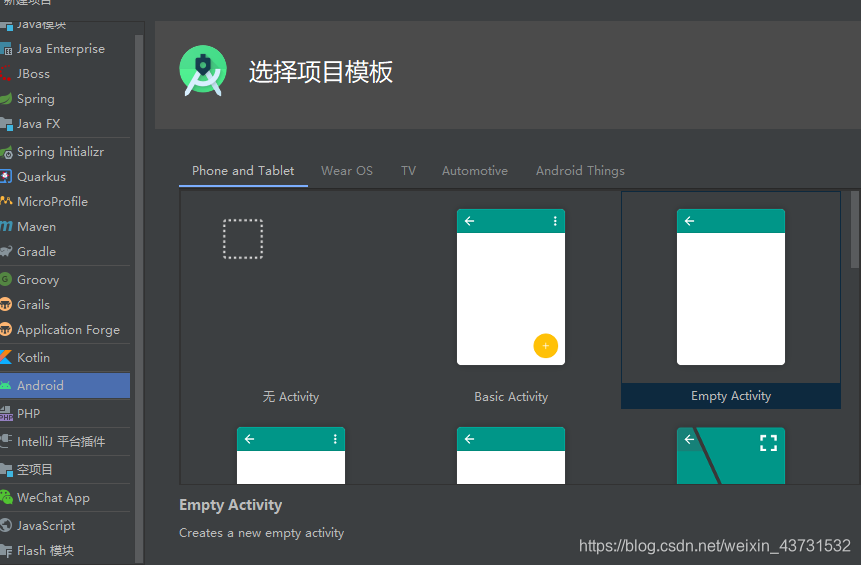Click the JavaScript globe icon
The height and width of the screenshot is (565, 861).
(5, 525)
